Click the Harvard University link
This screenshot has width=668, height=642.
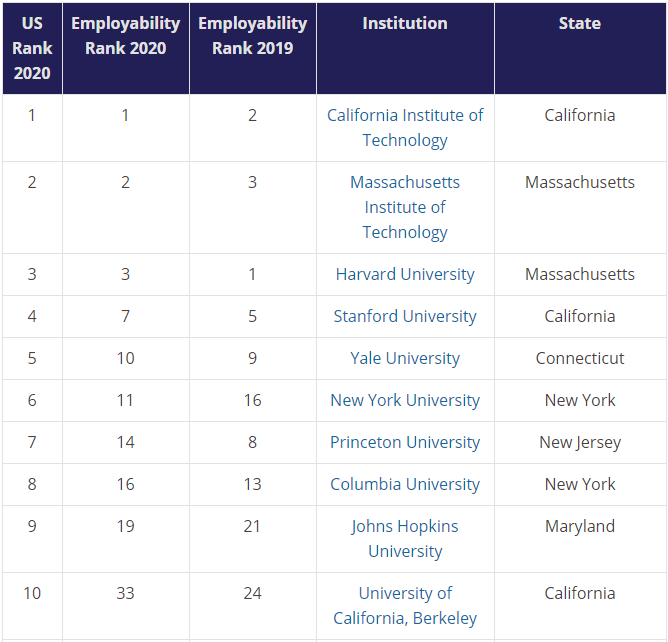405,274
